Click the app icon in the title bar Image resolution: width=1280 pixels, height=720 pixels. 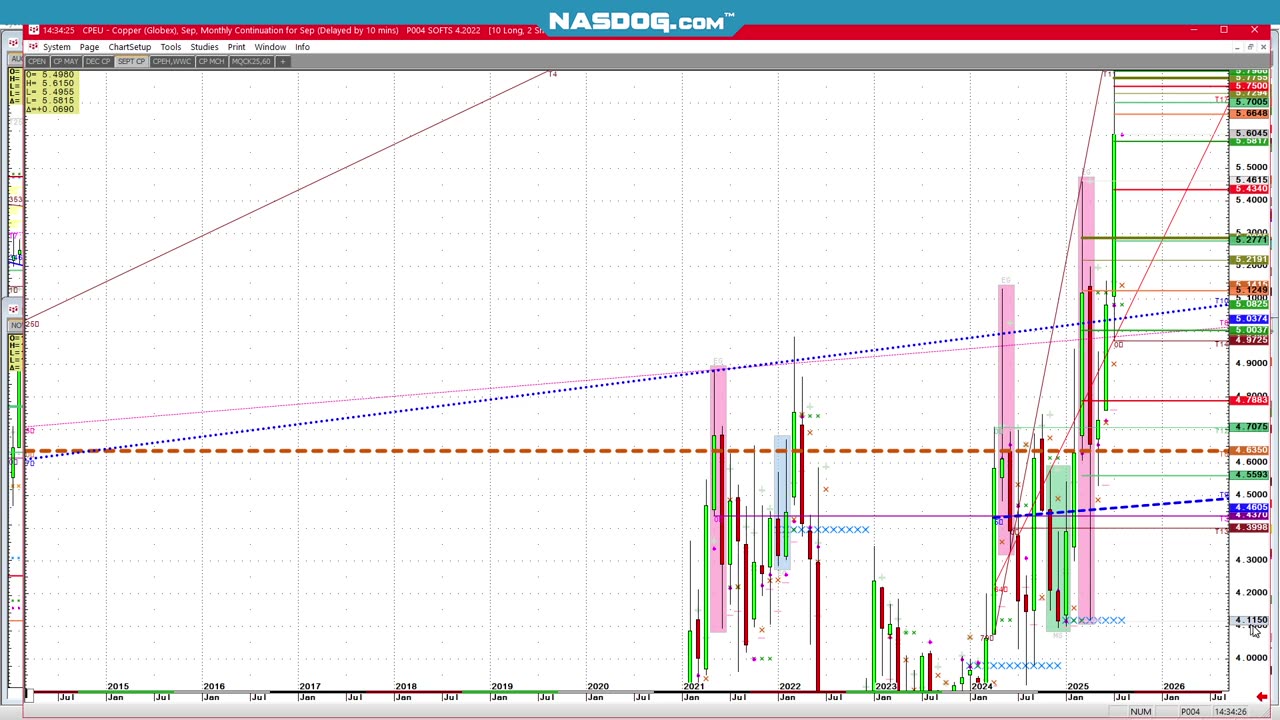tap(33, 30)
